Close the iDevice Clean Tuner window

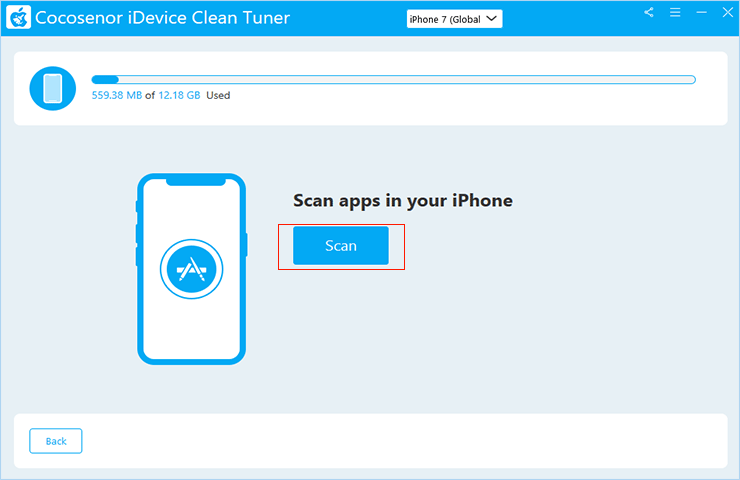click(x=728, y=13)
